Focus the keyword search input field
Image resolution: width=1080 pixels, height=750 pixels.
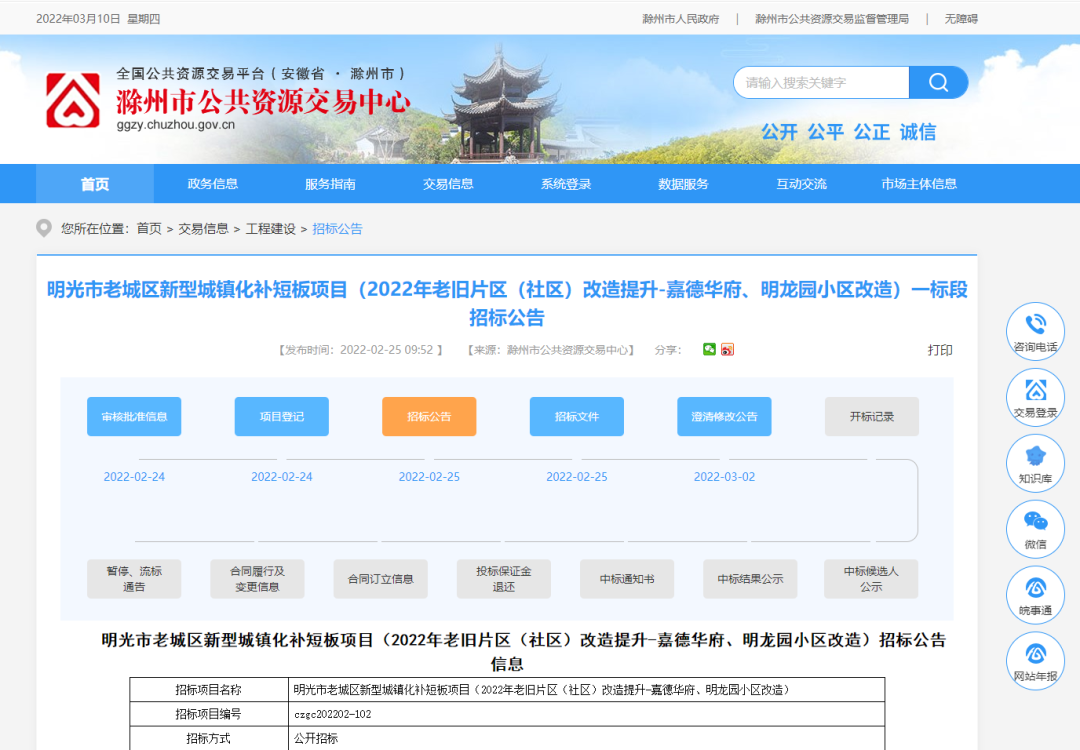point(820,83)
